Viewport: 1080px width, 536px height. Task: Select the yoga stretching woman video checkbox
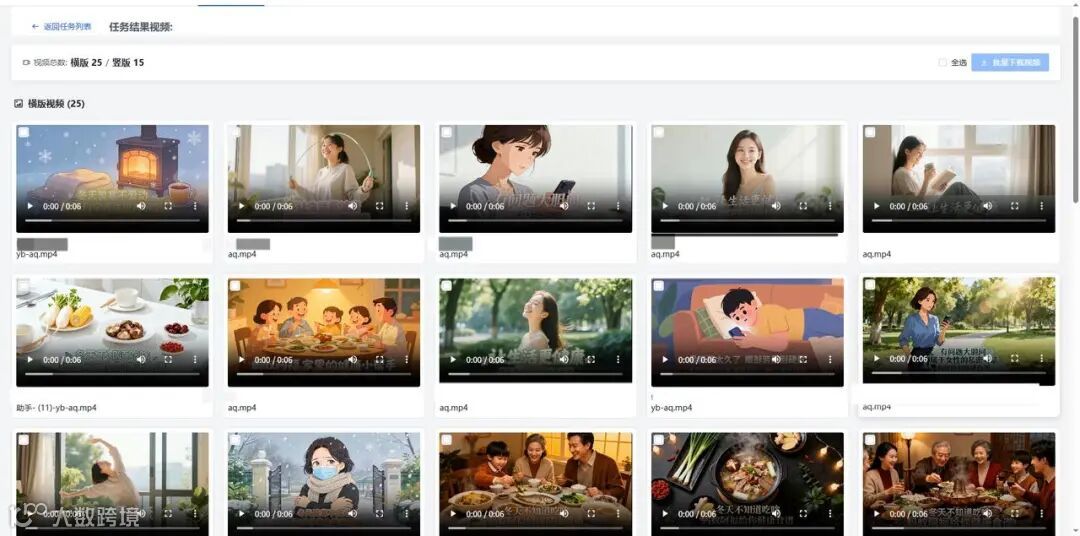tap(23, 440)
